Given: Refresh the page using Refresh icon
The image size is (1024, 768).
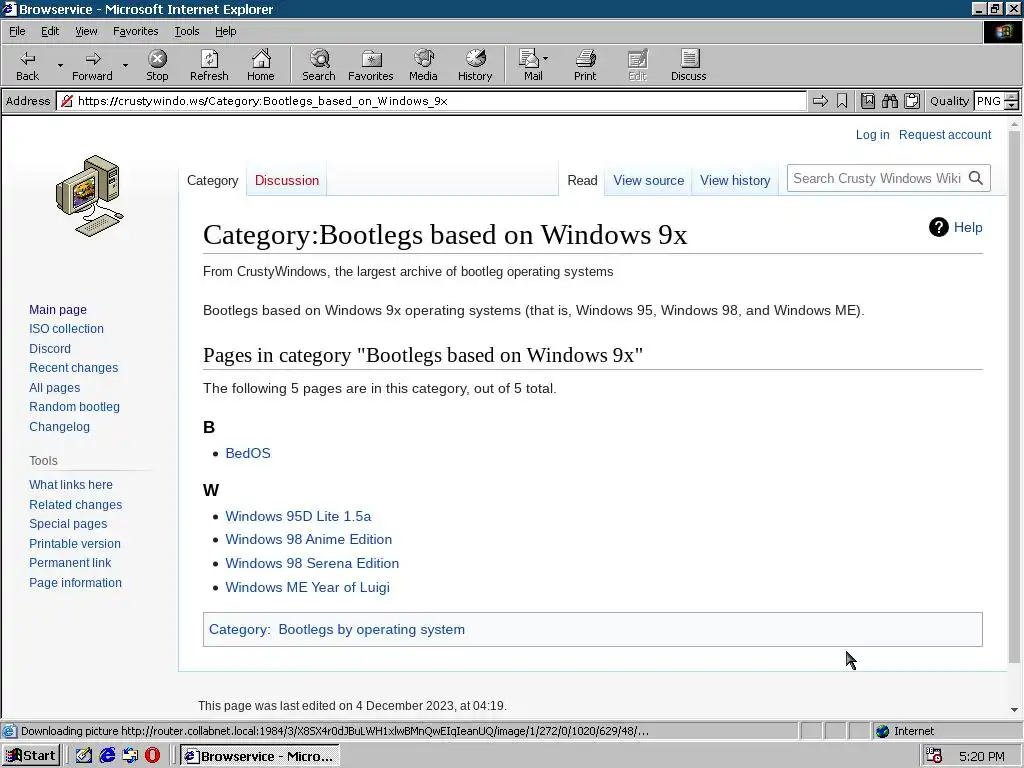Looking at the screenshot, I should click(209, 65).
